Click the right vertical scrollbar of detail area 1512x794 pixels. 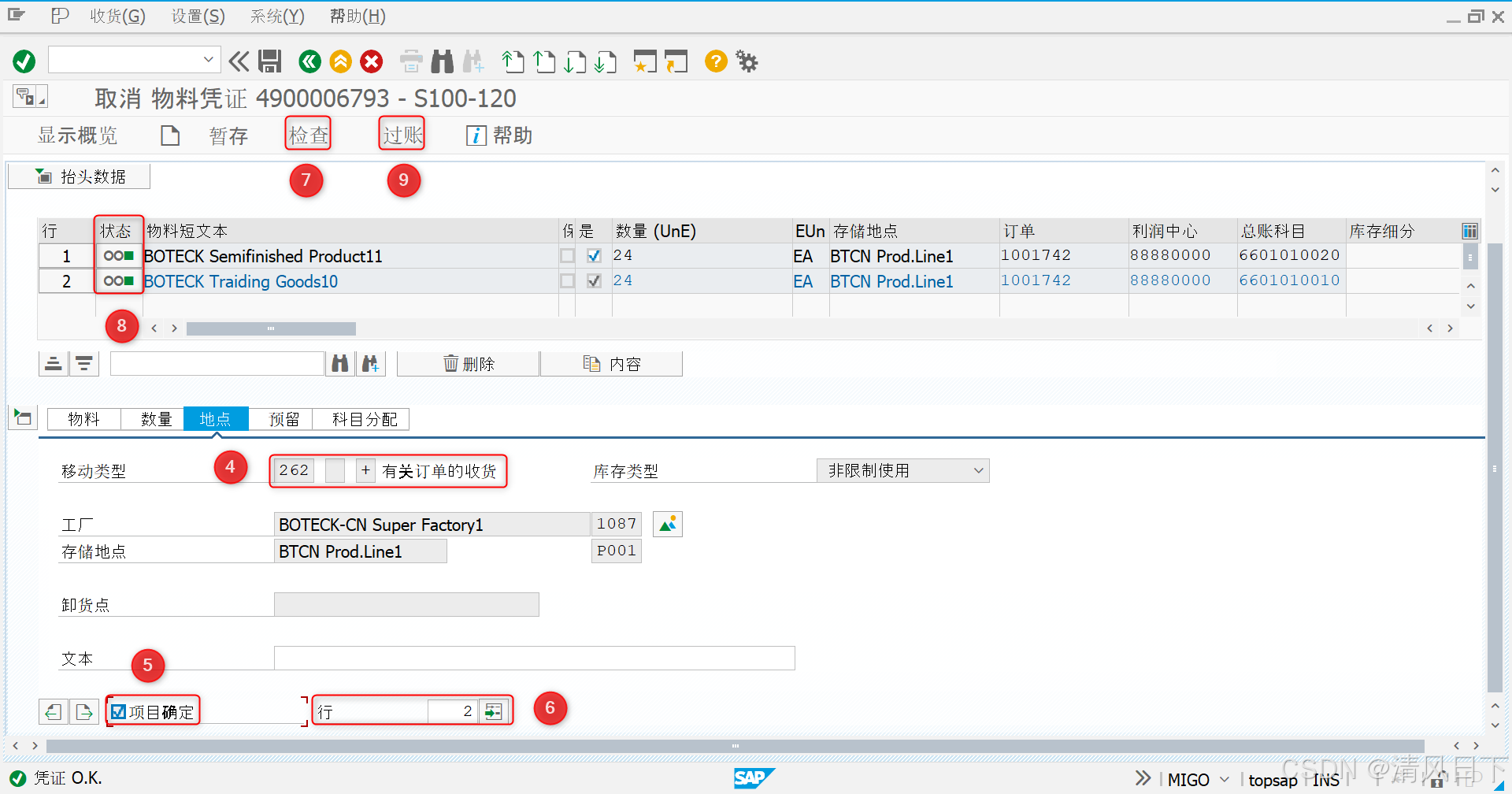1495,469
